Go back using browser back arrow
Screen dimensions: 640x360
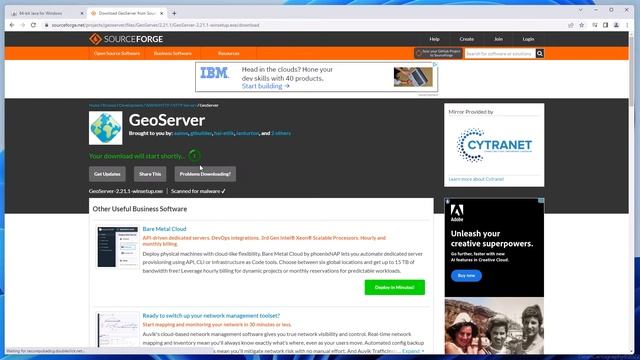[12, 25]
